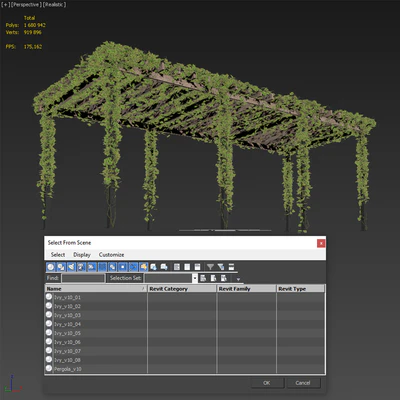The width and height of the screenshot is (400, 400).
Task: Toggle the Display Space Warps filter button
Action: pos(102,267)
